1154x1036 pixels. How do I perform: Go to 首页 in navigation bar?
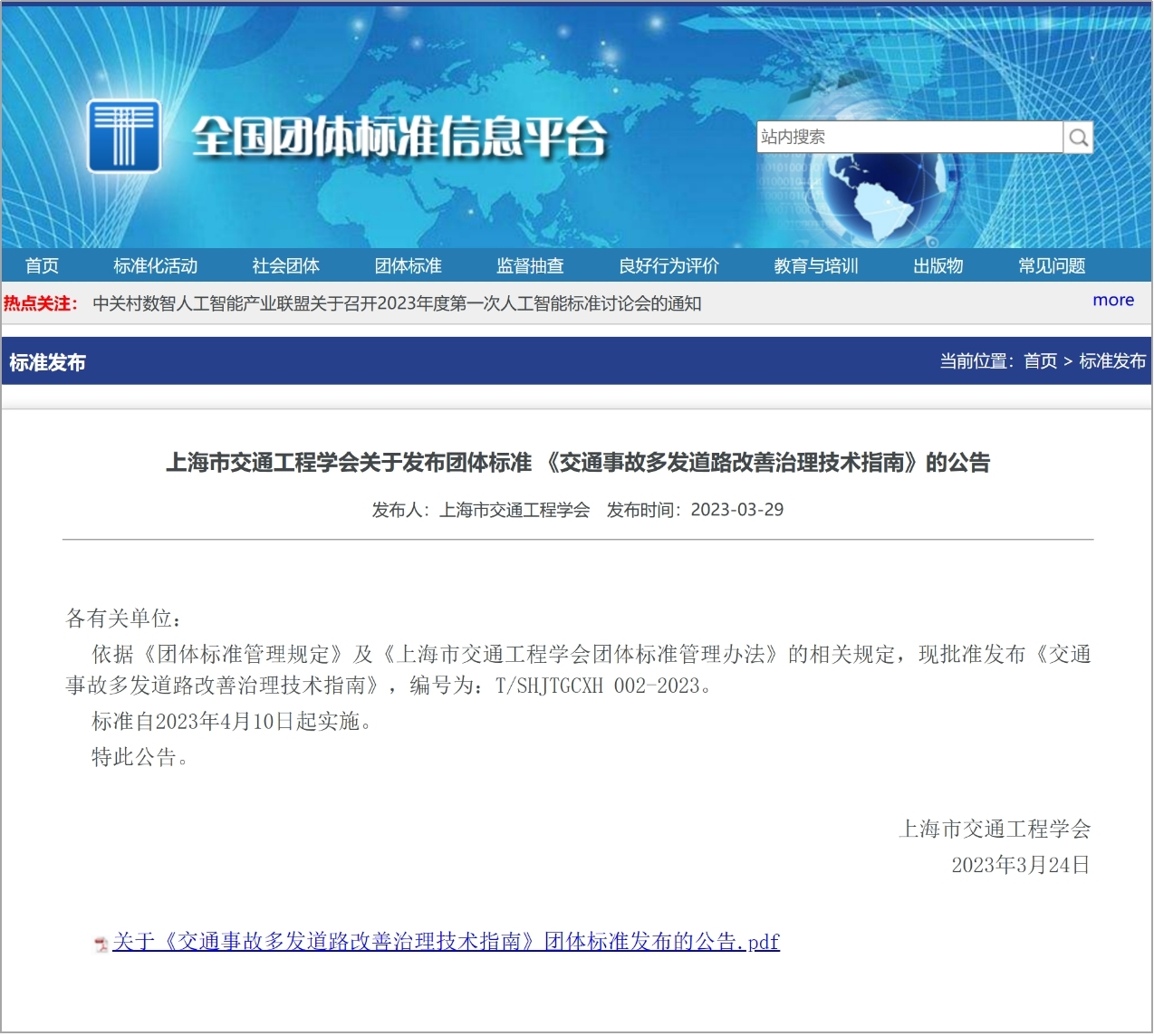click(42, 266)
